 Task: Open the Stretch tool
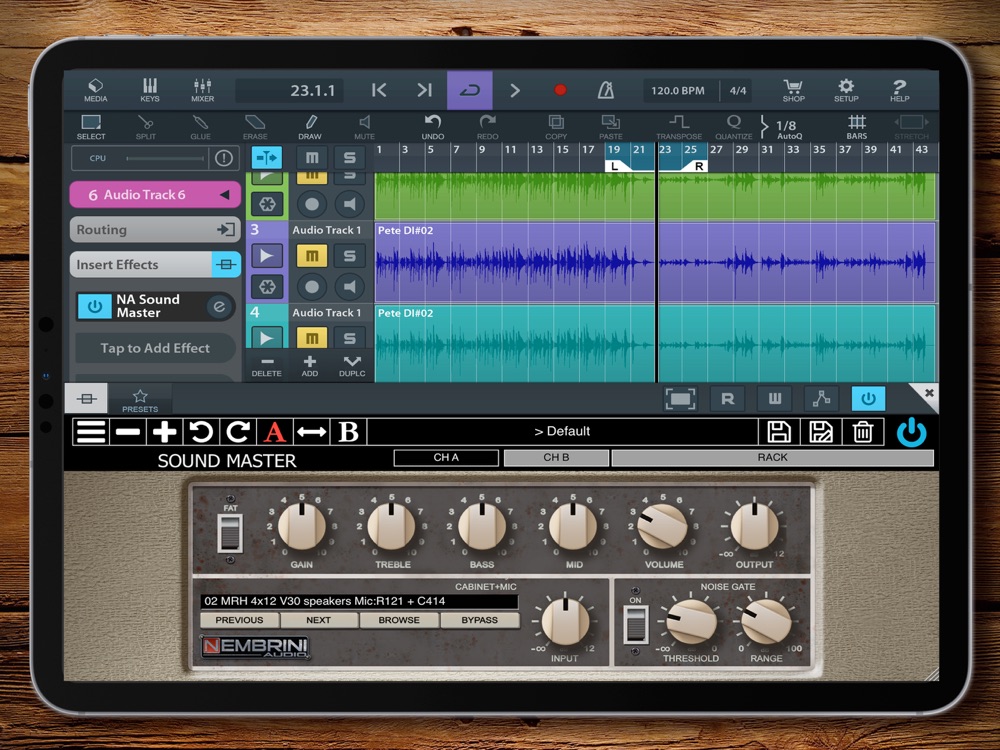tap(911, 127)
